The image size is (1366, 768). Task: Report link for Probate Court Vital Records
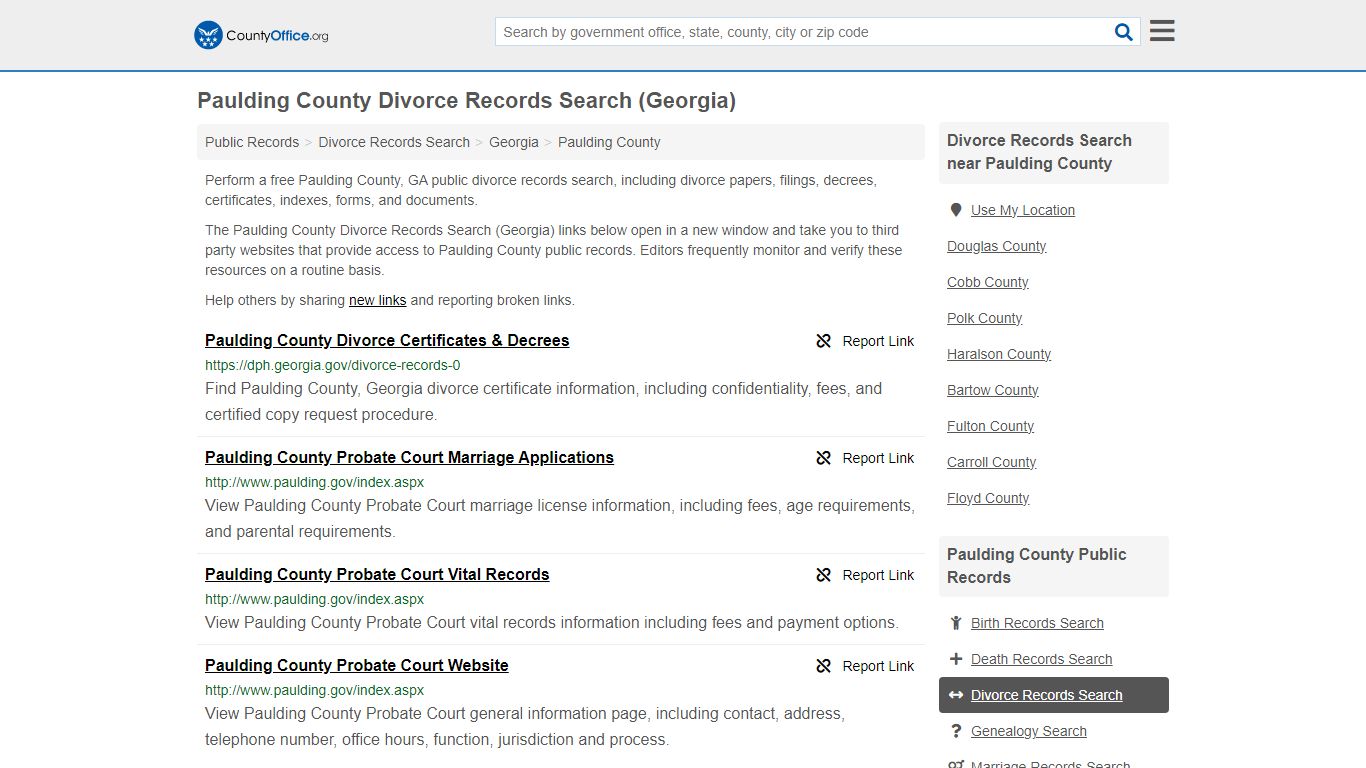[x=878, y=575]
